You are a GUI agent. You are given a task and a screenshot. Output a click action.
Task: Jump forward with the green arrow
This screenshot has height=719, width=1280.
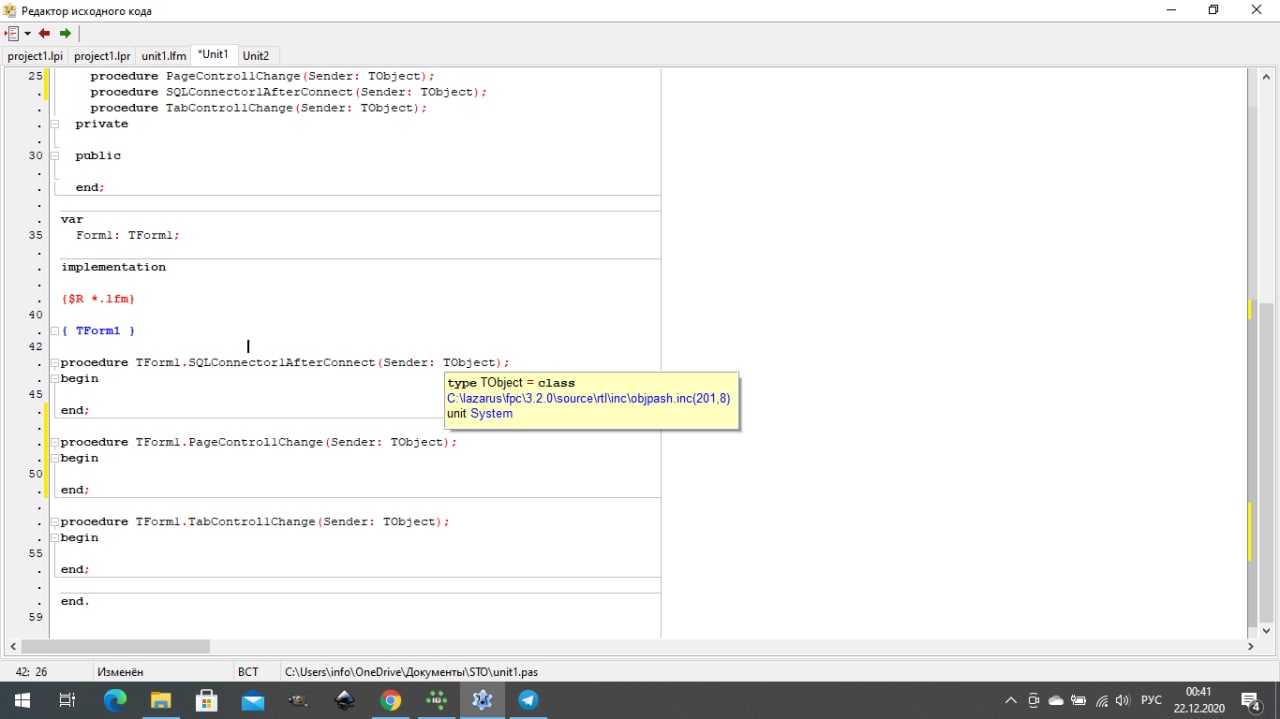65,33
